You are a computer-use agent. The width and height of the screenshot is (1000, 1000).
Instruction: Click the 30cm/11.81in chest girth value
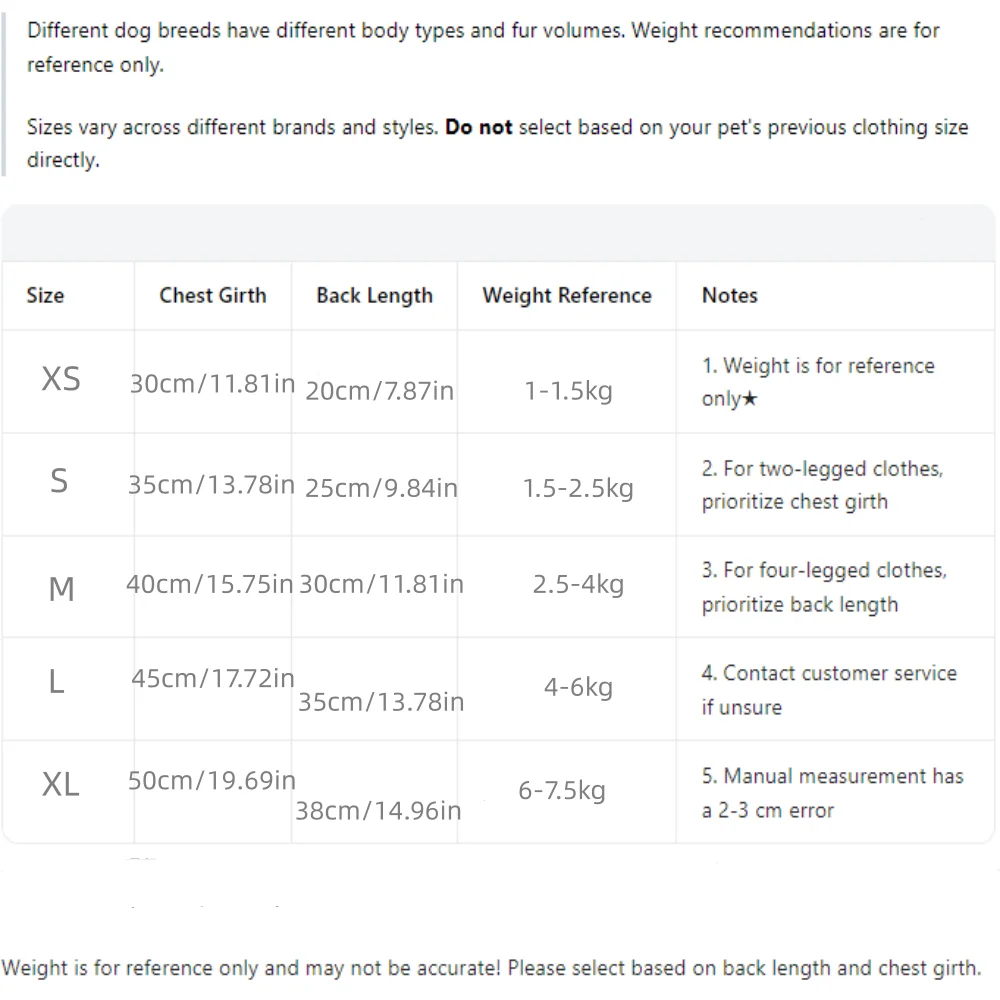(x=212, y=384)
